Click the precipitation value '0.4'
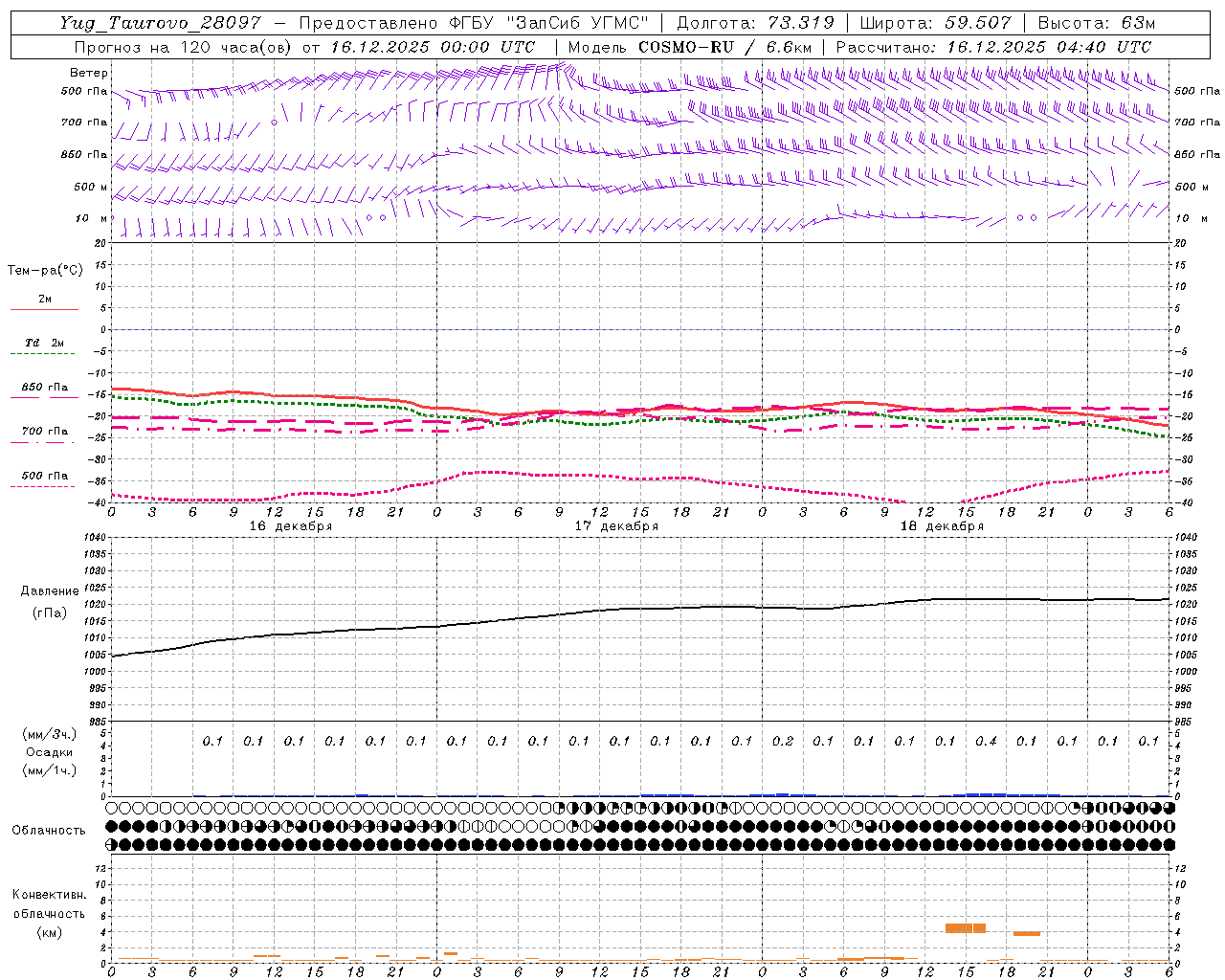The width and height of the screenshot is (1225, 980). pyautogui.click(x=986, y=741)
